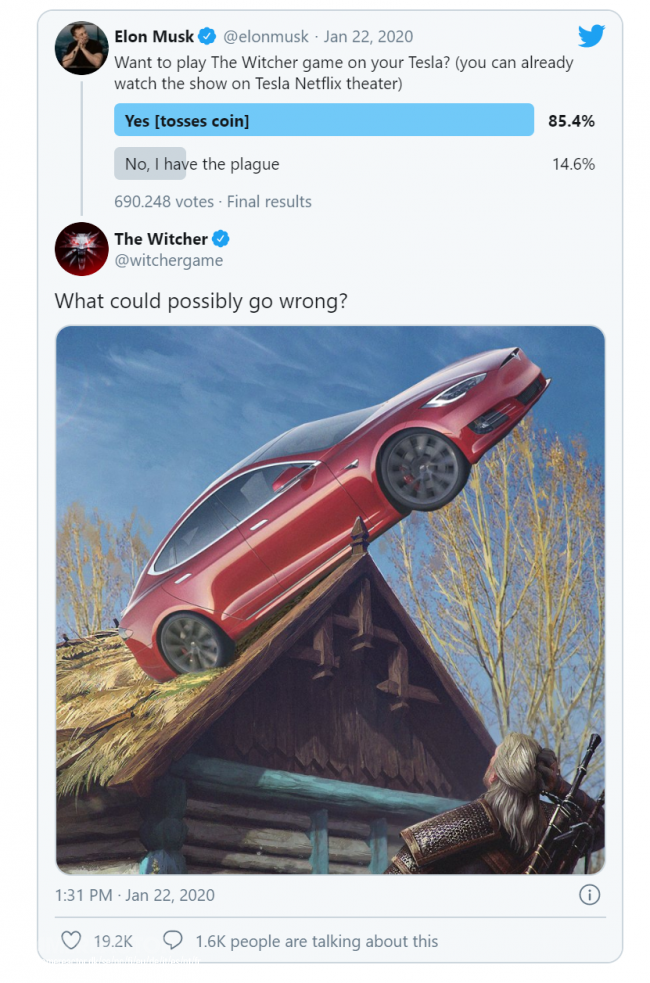The height and width of the screenshot is (983, 650).
Task: Click the 'Jan 22, 2020' tweet date
Action: click(x=368, y=36)
